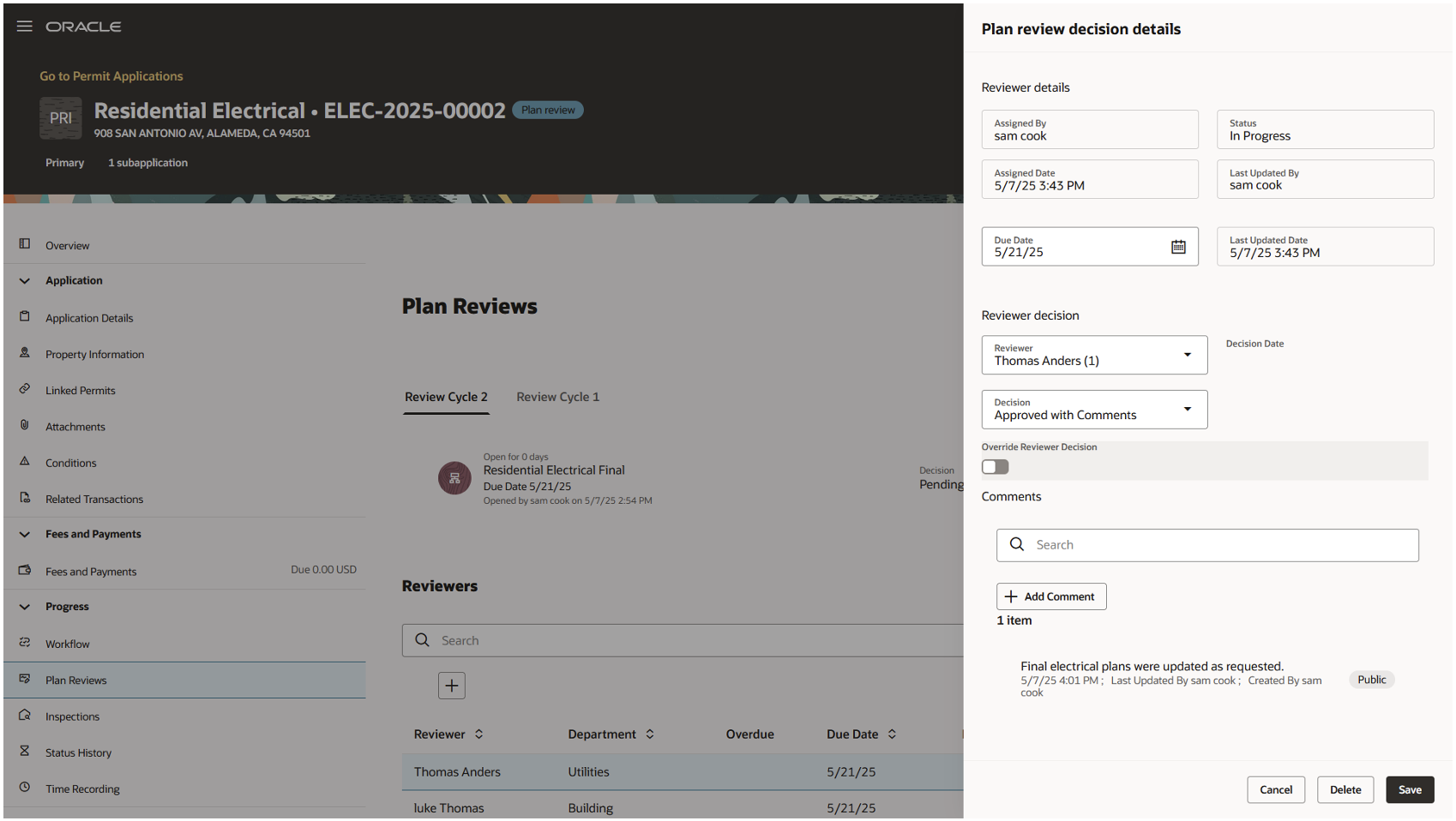Click the Overdue column header

[x=749, y=734]
